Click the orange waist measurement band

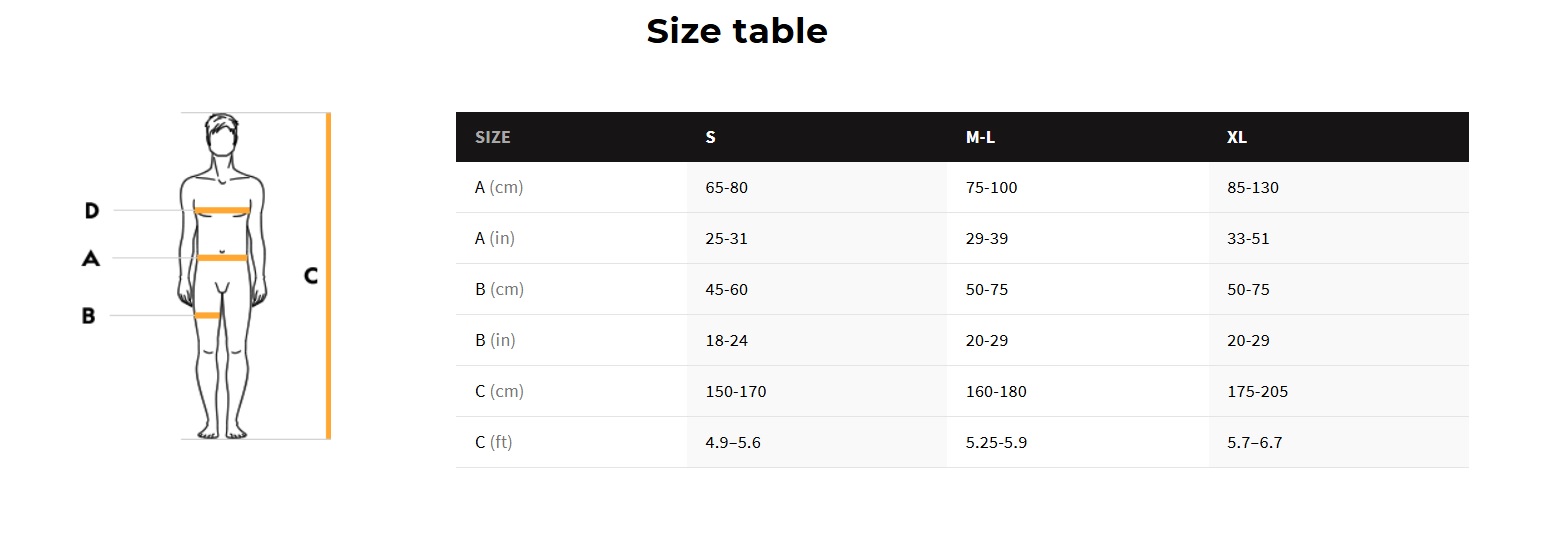[221, 258]
